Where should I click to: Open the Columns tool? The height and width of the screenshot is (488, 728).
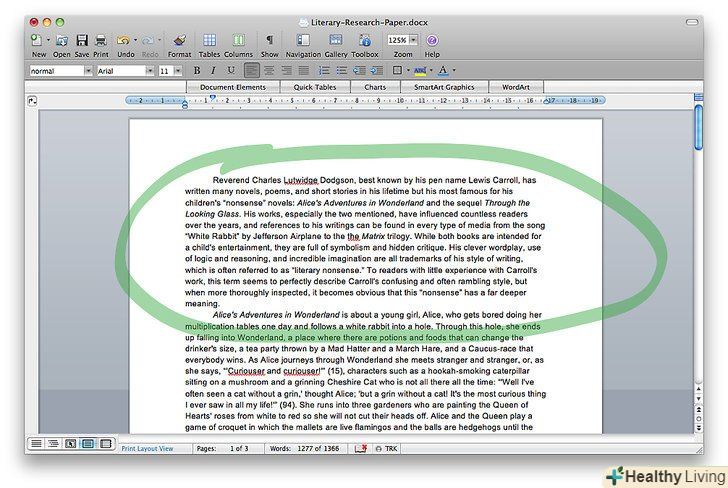pos(239,40)
